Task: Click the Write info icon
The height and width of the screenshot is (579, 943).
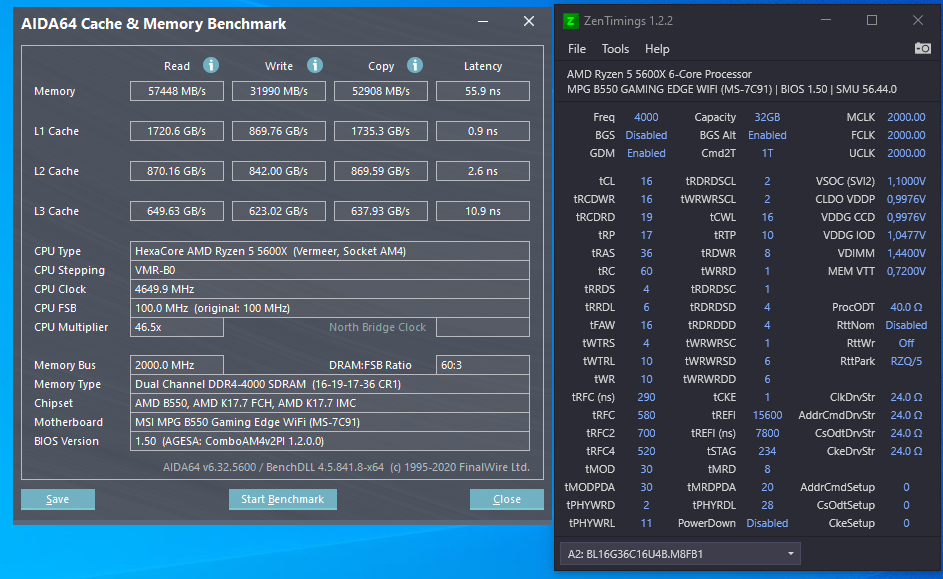Action: pos(315,65)
